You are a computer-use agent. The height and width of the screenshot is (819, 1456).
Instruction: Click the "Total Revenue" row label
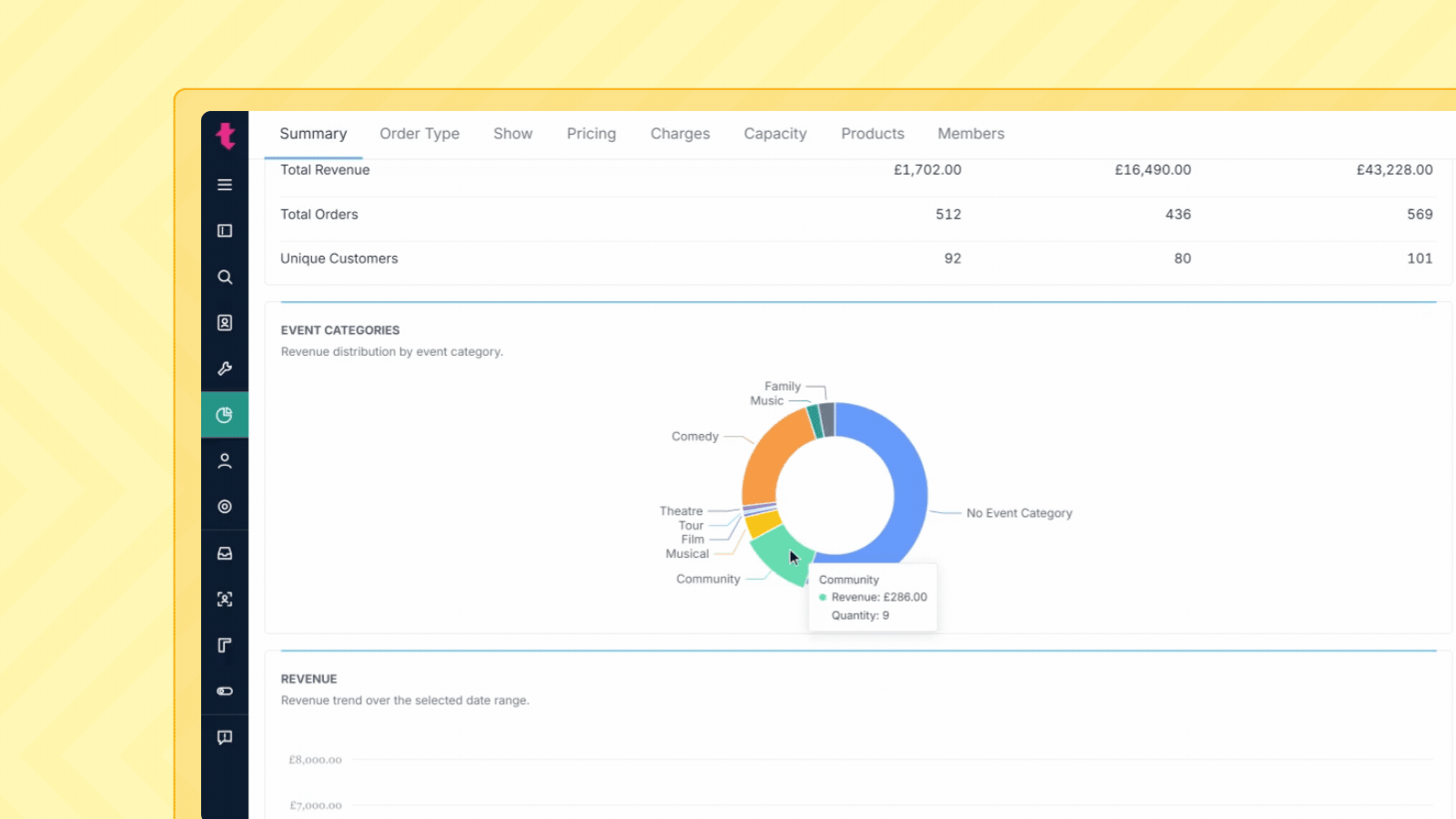pyautogui.click(x=325, y=170)
